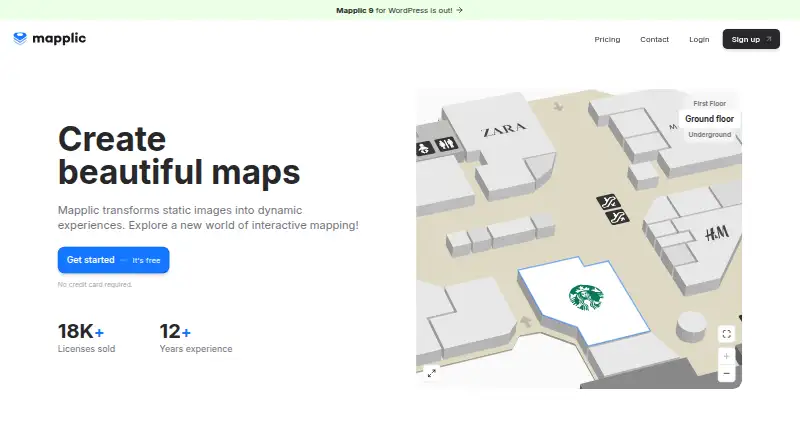Click the Sign up button
The height and width of the screenshot is (440, 800).
click(x=751, y=39)
